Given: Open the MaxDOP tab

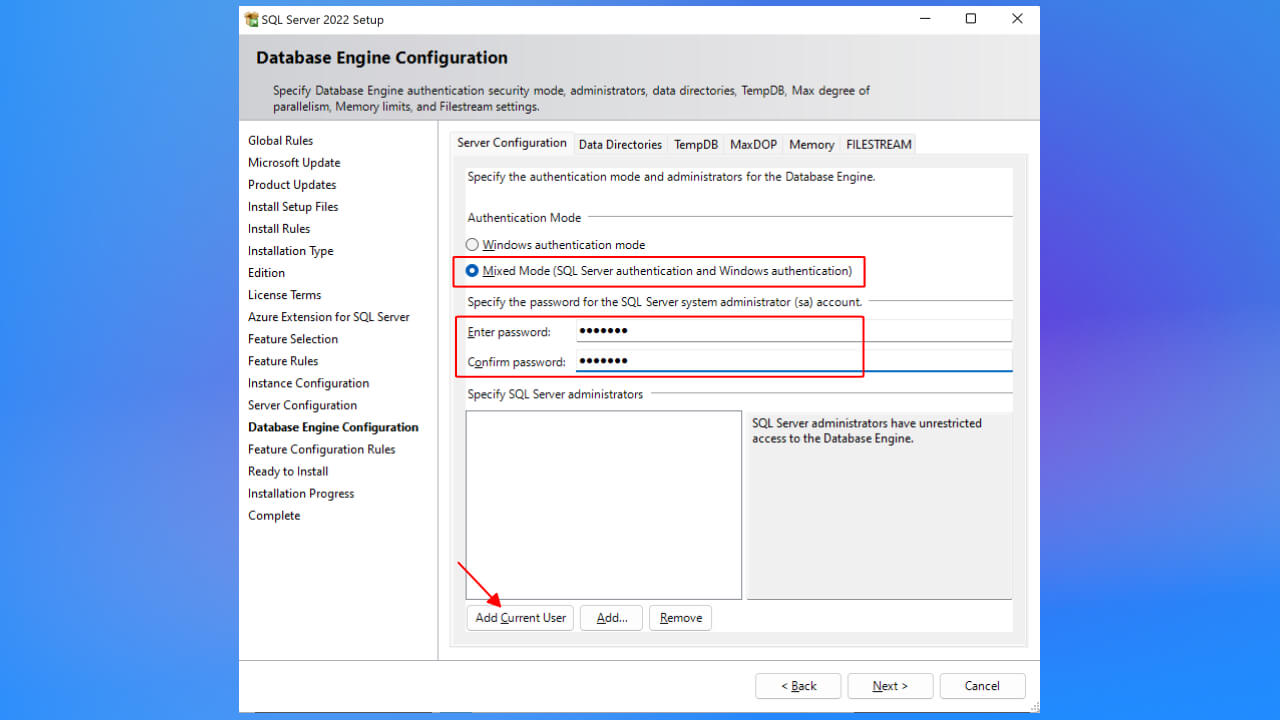Looking at the screenshot, I should (x=753, y=144).
